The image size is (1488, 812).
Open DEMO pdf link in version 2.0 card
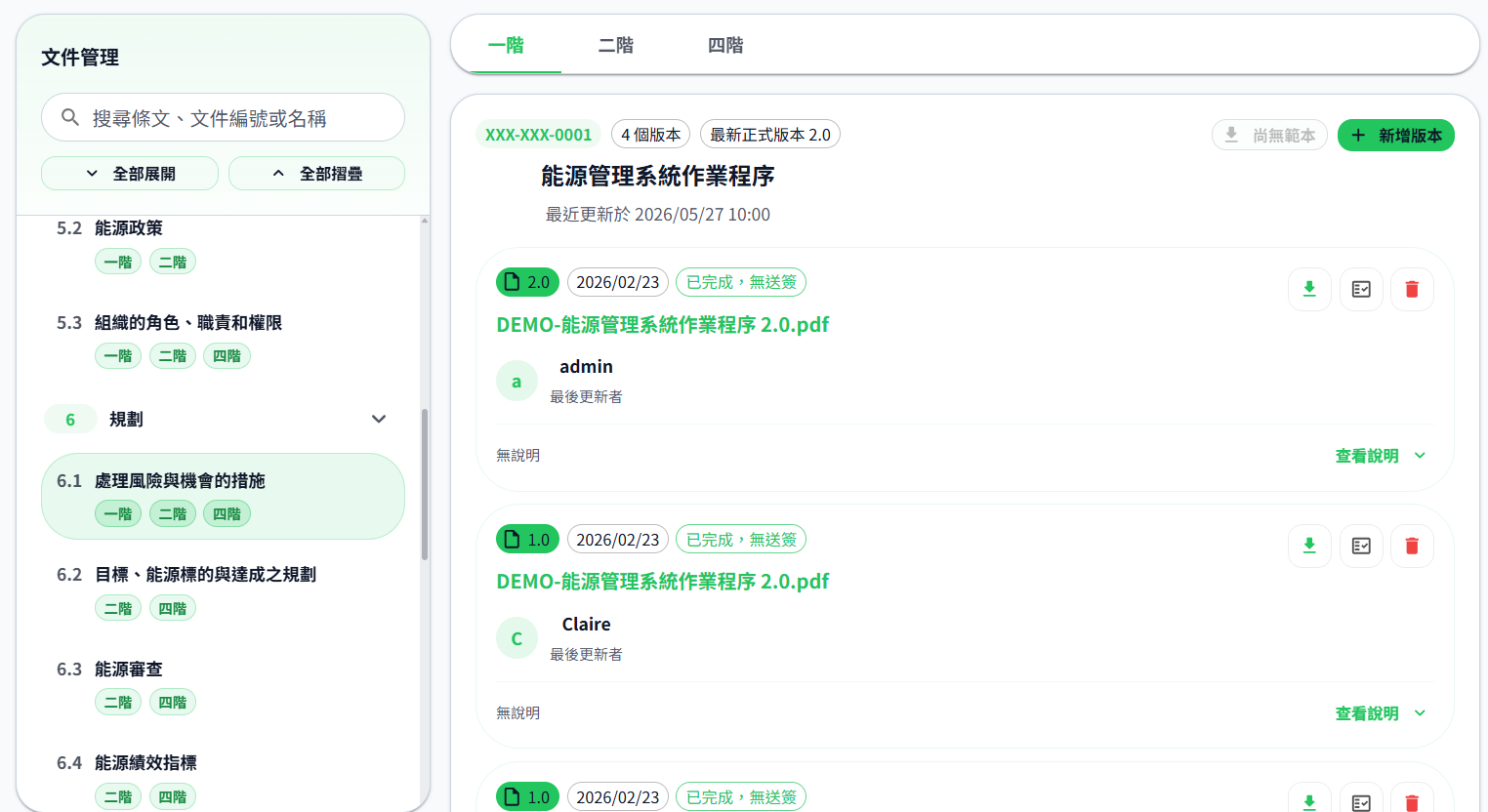coord(663,325)
